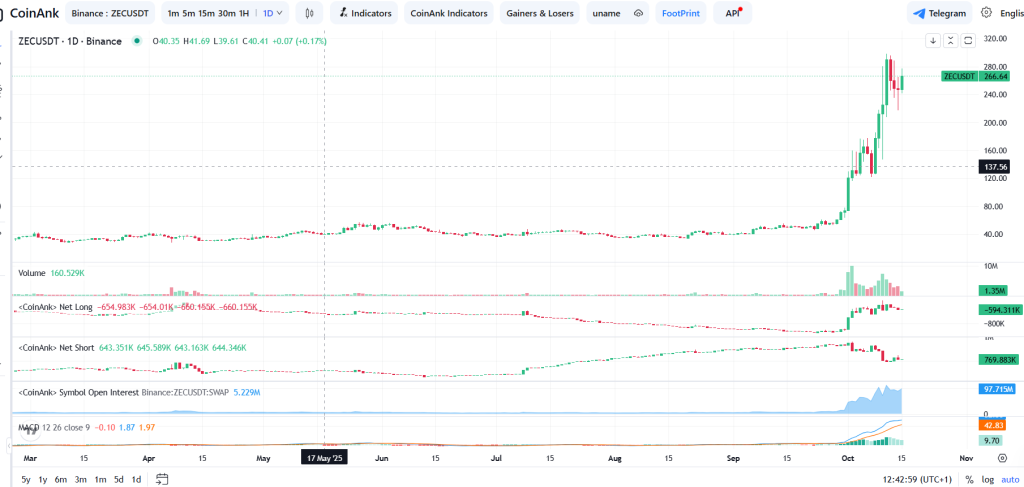This screenshot has height=487, width=1024.
Task: Click the time axis settings circle icon
Action: [1002, 458]
